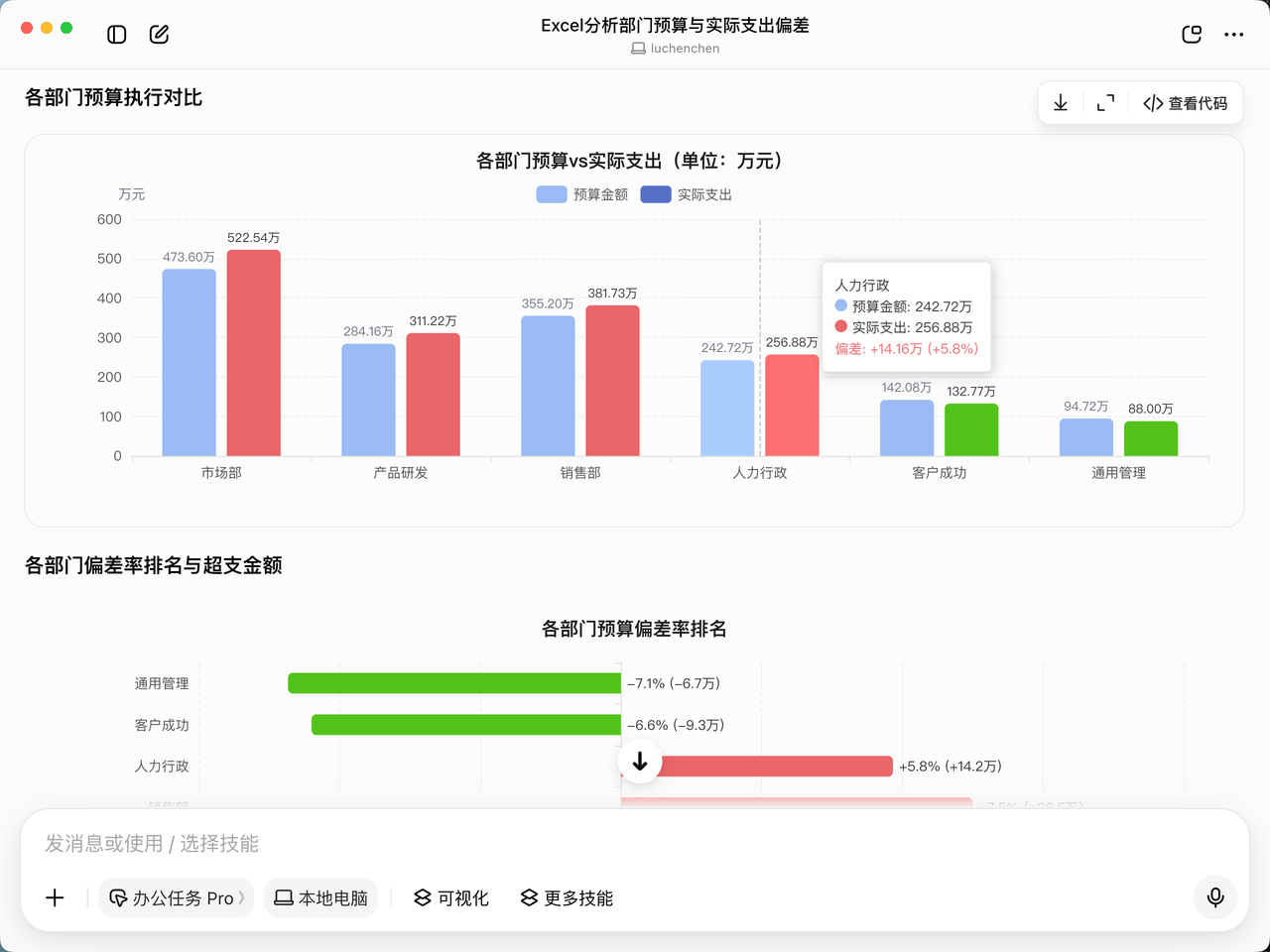Viewport: 1270px width, 952px height.
Task: Open the three-dot more options menu
Action: point(1233,35)
